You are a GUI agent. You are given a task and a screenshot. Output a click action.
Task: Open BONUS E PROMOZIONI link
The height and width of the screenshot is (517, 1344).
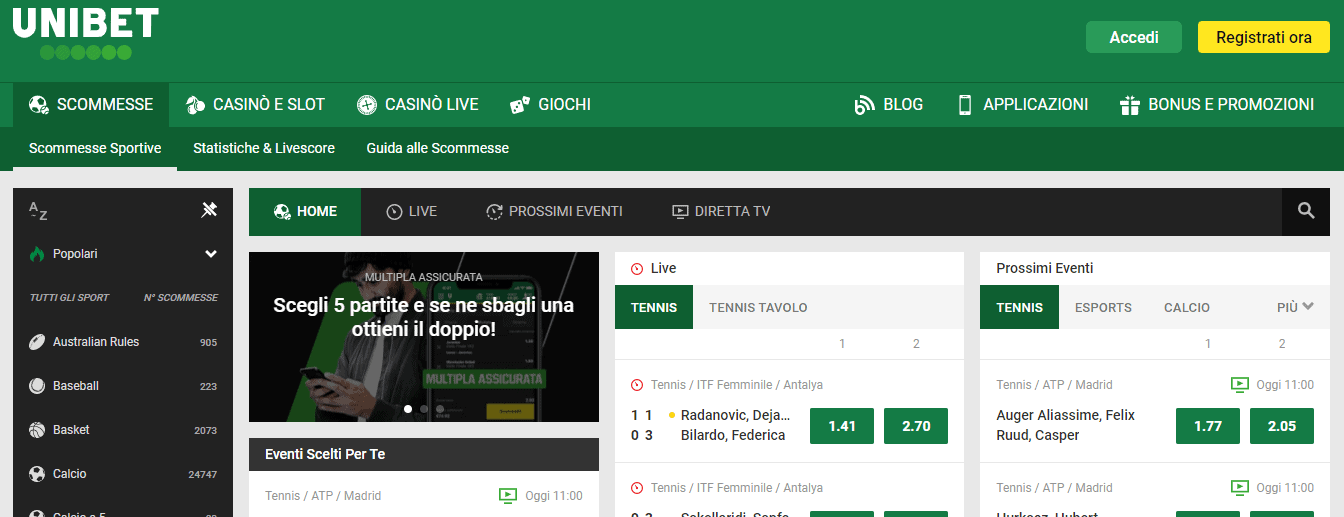click(1217, 105)
